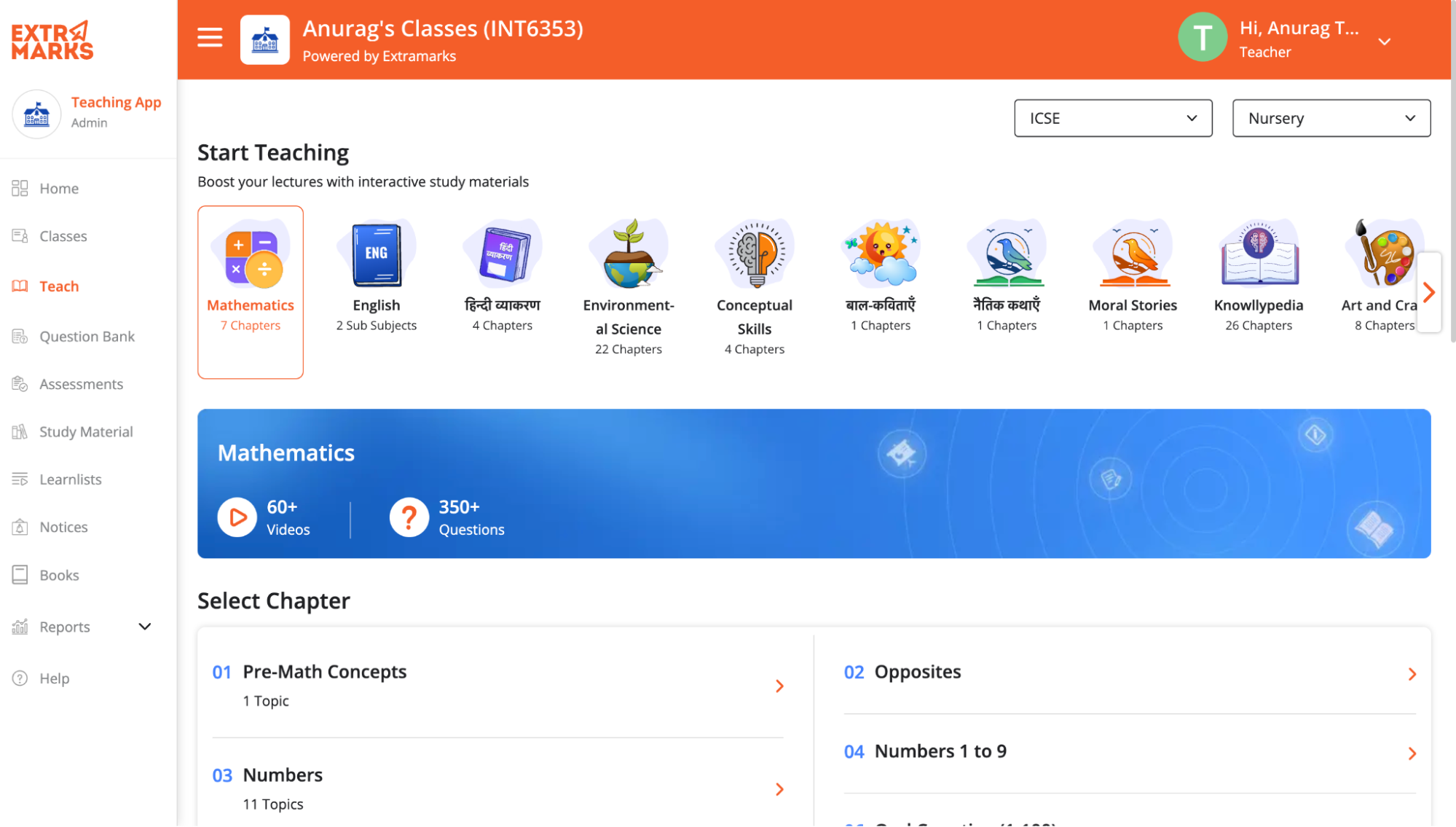
Task: Select the Knowllypedia subject icon
Action: click(1259, 254)
